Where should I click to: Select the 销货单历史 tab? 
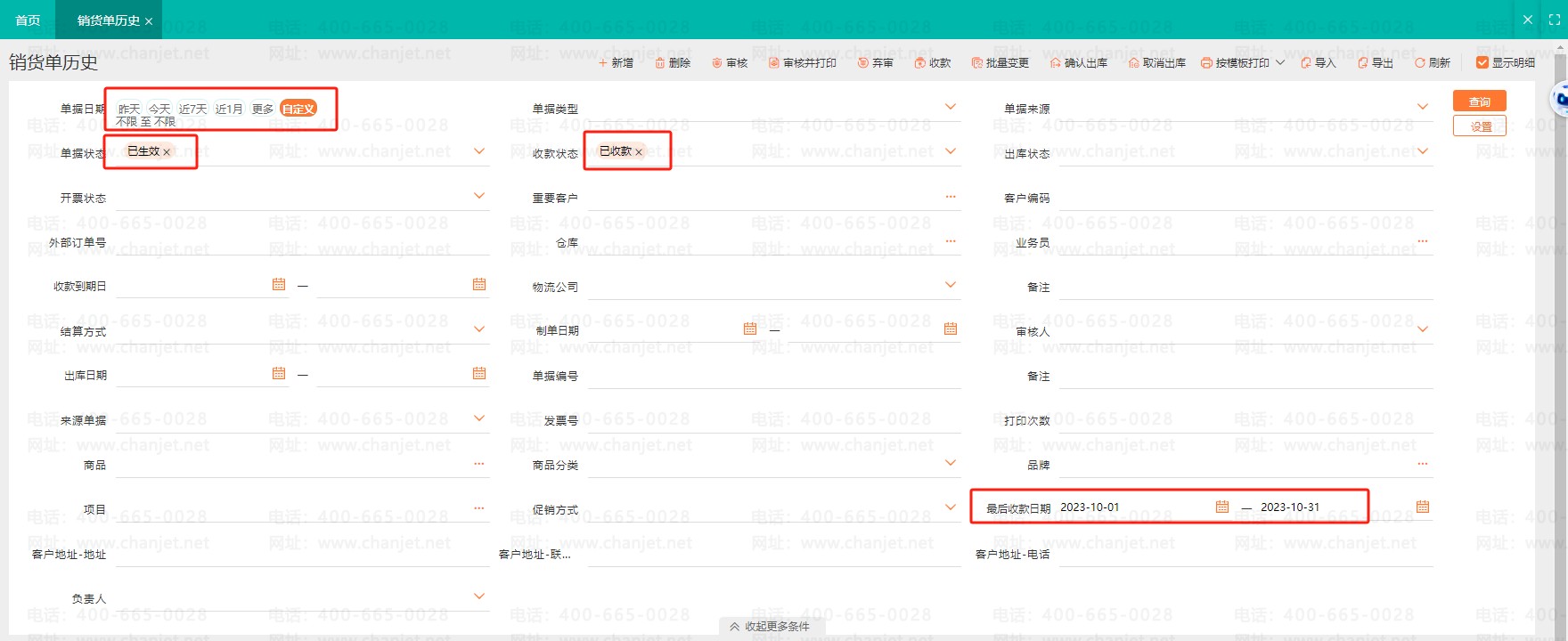tap(108, 20)
